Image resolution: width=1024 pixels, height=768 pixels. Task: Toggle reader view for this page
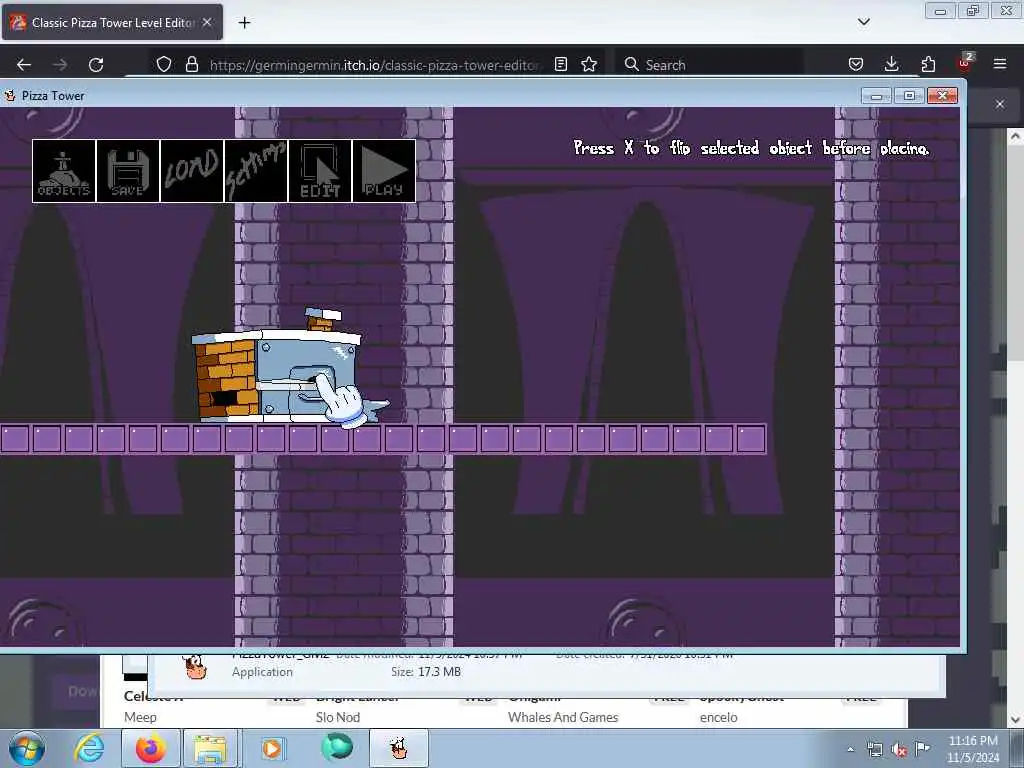point(560,64)
